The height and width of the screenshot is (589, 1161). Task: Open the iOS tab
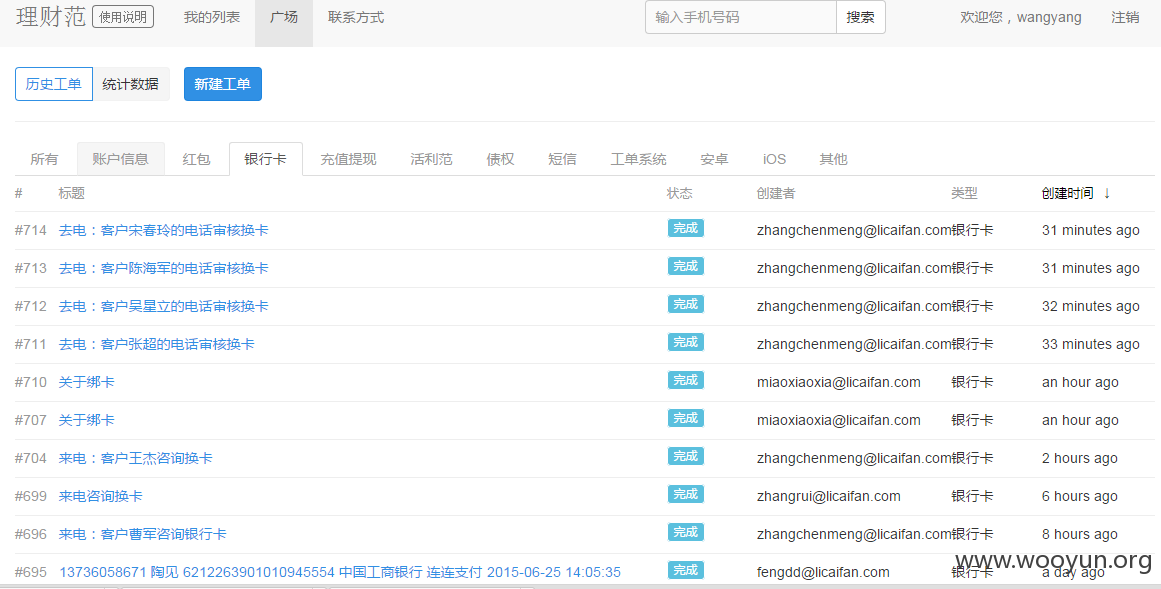[x=774, y=159]
